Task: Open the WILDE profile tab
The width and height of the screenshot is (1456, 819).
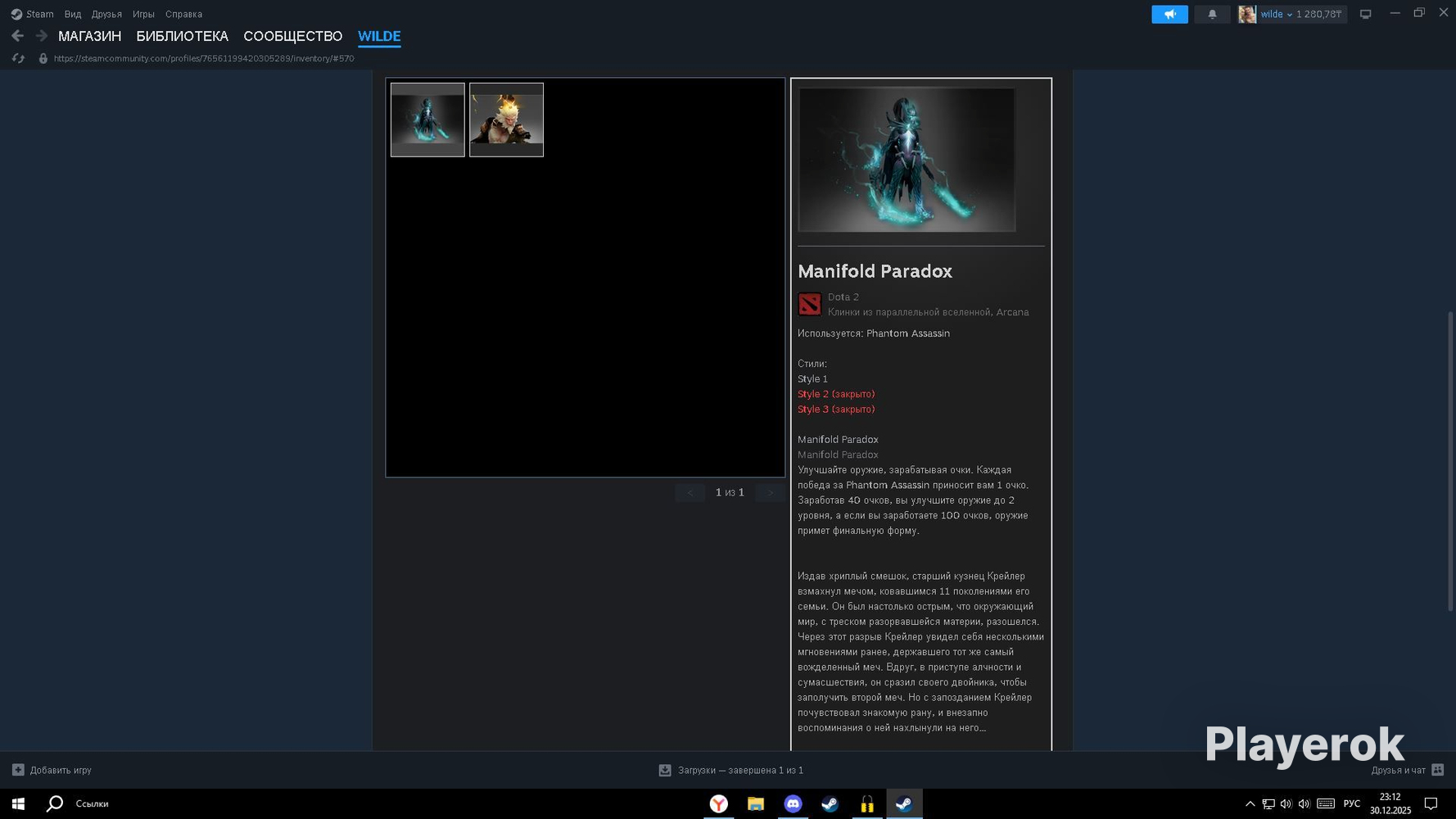Action: click(379, 36)
